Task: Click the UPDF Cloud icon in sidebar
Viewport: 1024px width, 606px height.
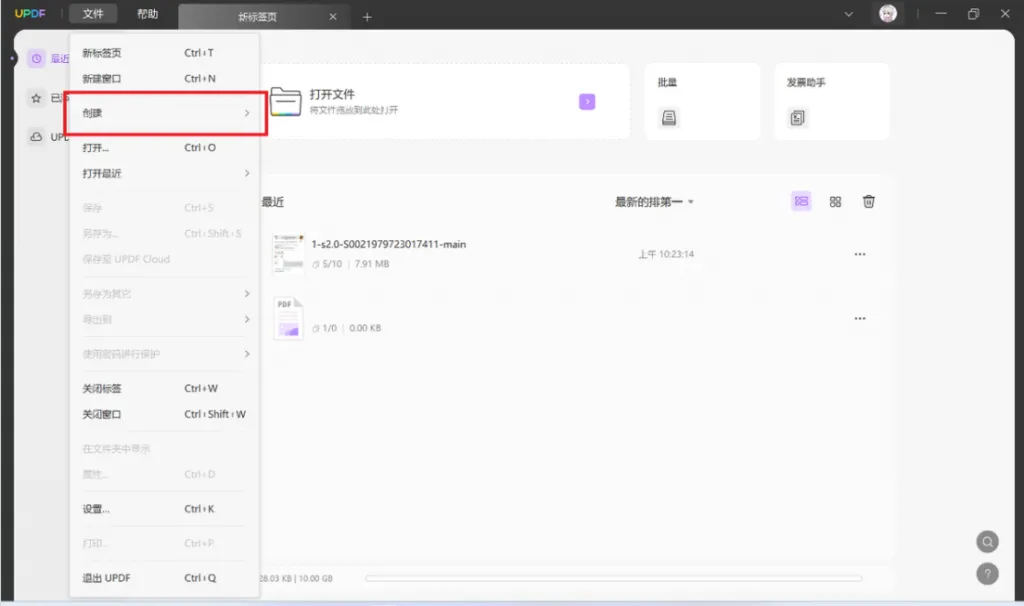Action: (37, 136)
